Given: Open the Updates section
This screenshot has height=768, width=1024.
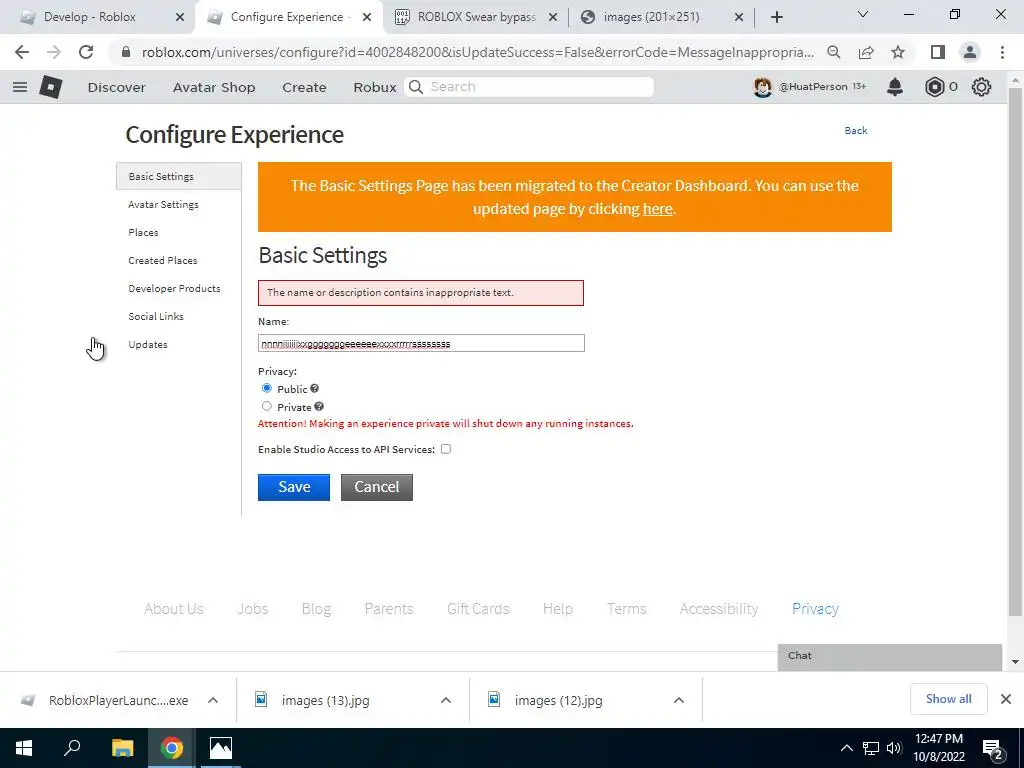Looking at the screenshot, I should point(148,345).
